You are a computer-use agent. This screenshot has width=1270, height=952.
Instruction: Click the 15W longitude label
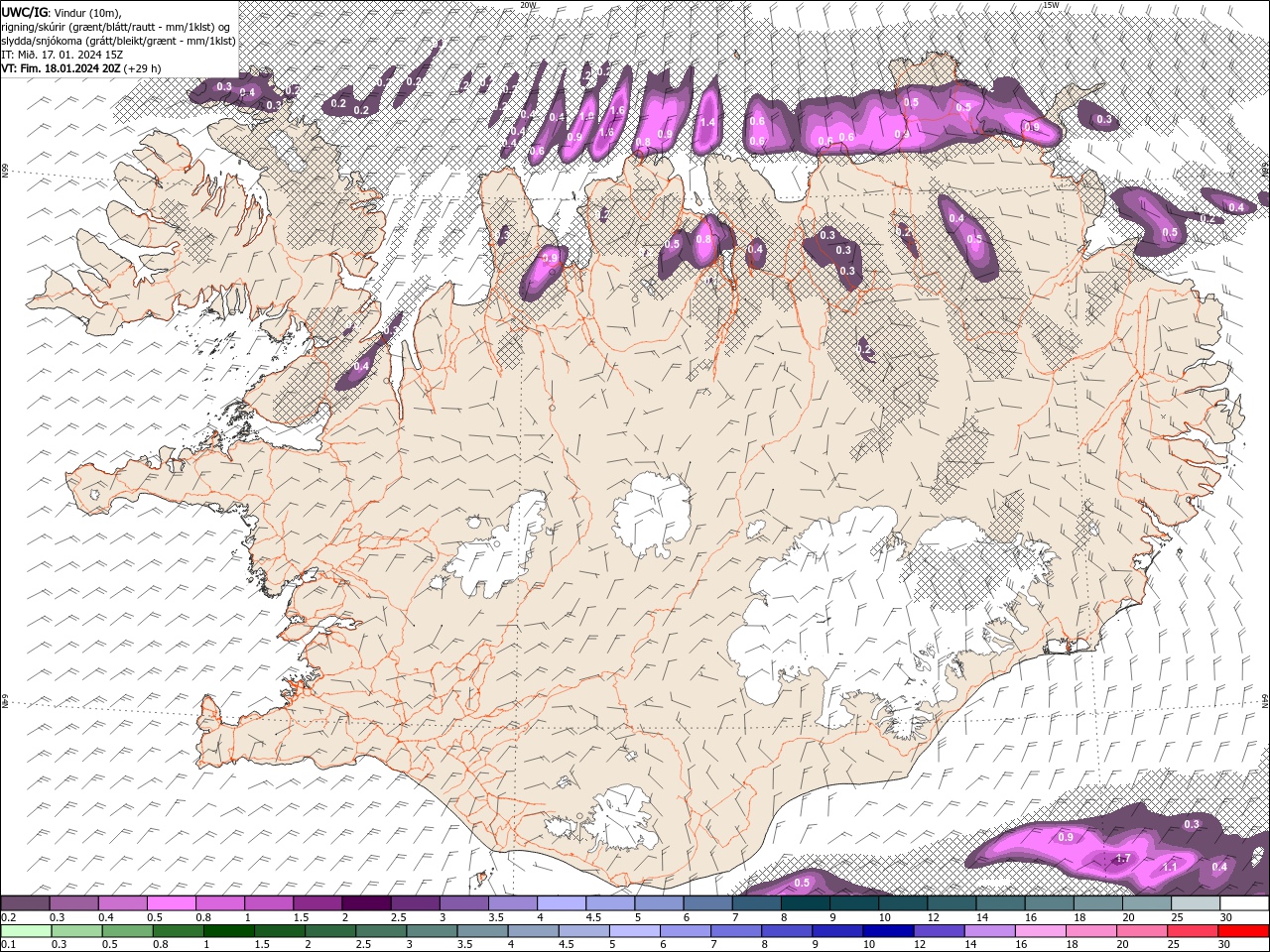click(1051, 5)
